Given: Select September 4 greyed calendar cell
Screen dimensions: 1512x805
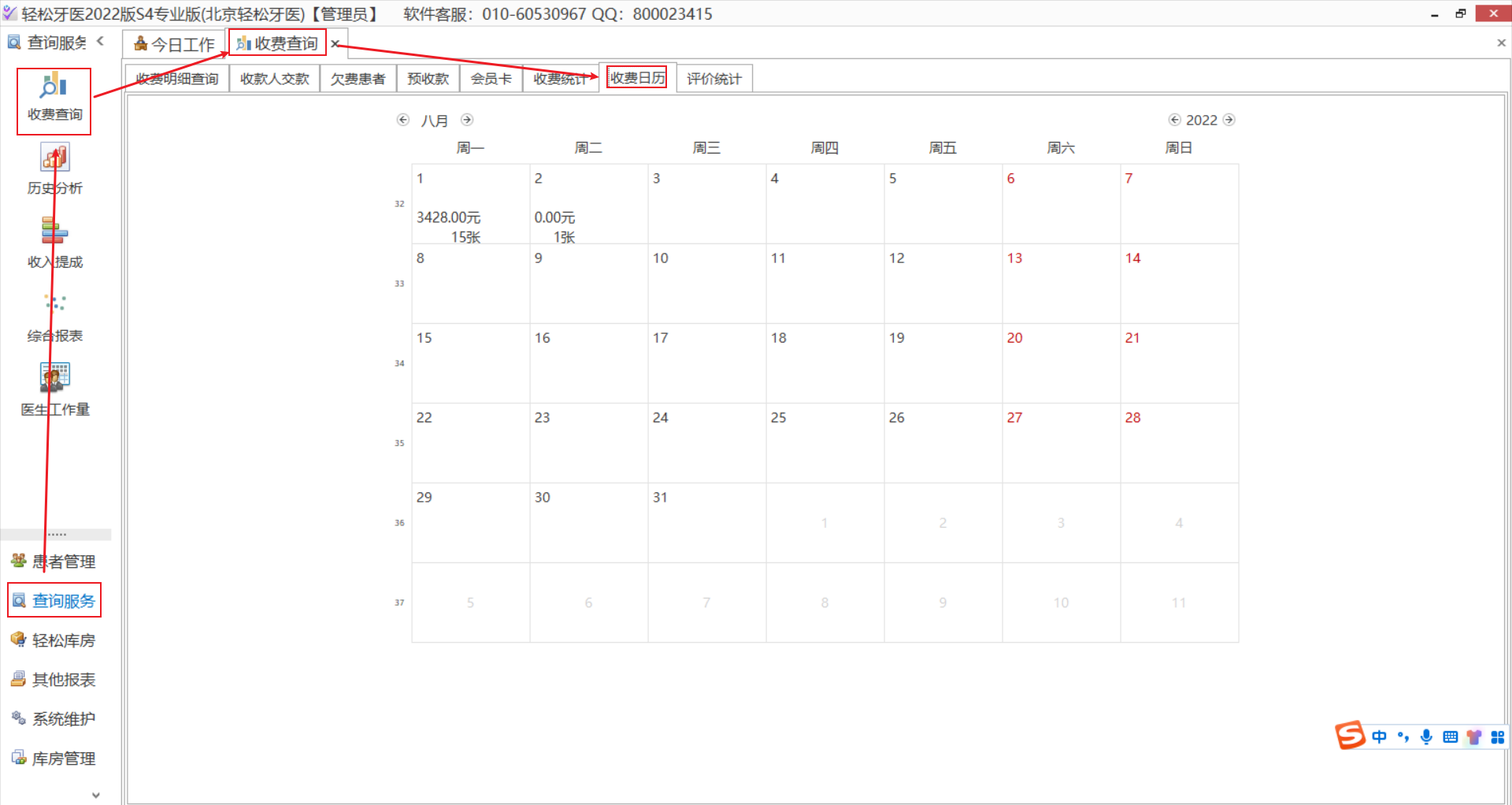Looking at the screenshot, I should (1180, 522).
